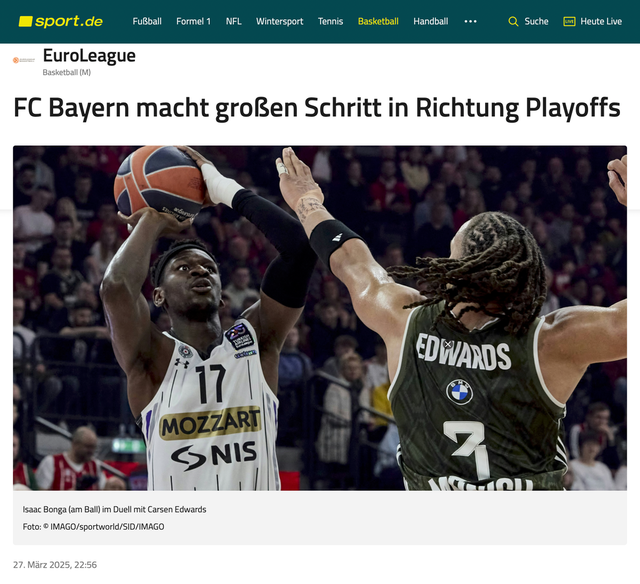Open the Tennis section
This screenshot has width=640, height=584.
(330, 21)
